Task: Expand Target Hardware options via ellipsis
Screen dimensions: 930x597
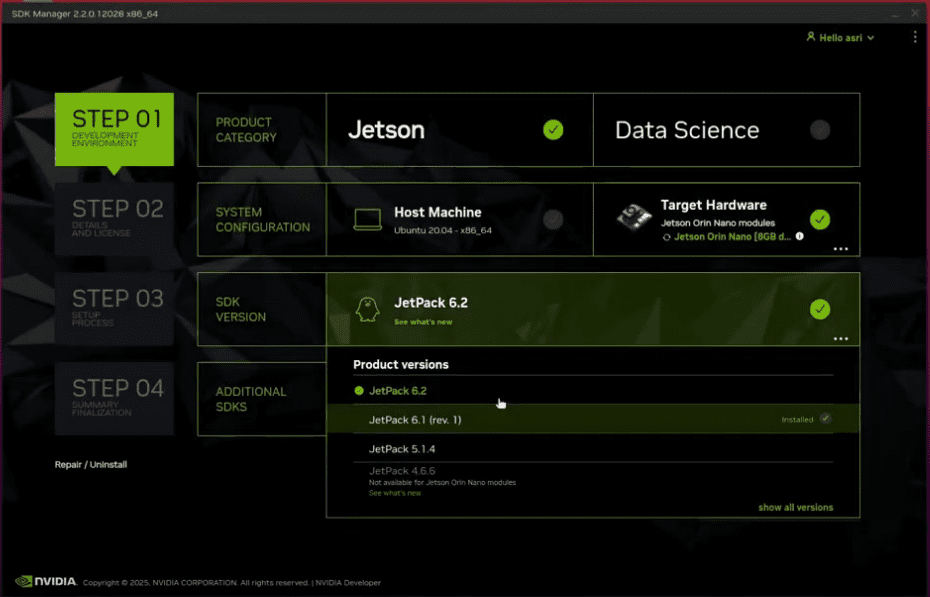Action: pyautogui.click(x=842, y=248)
